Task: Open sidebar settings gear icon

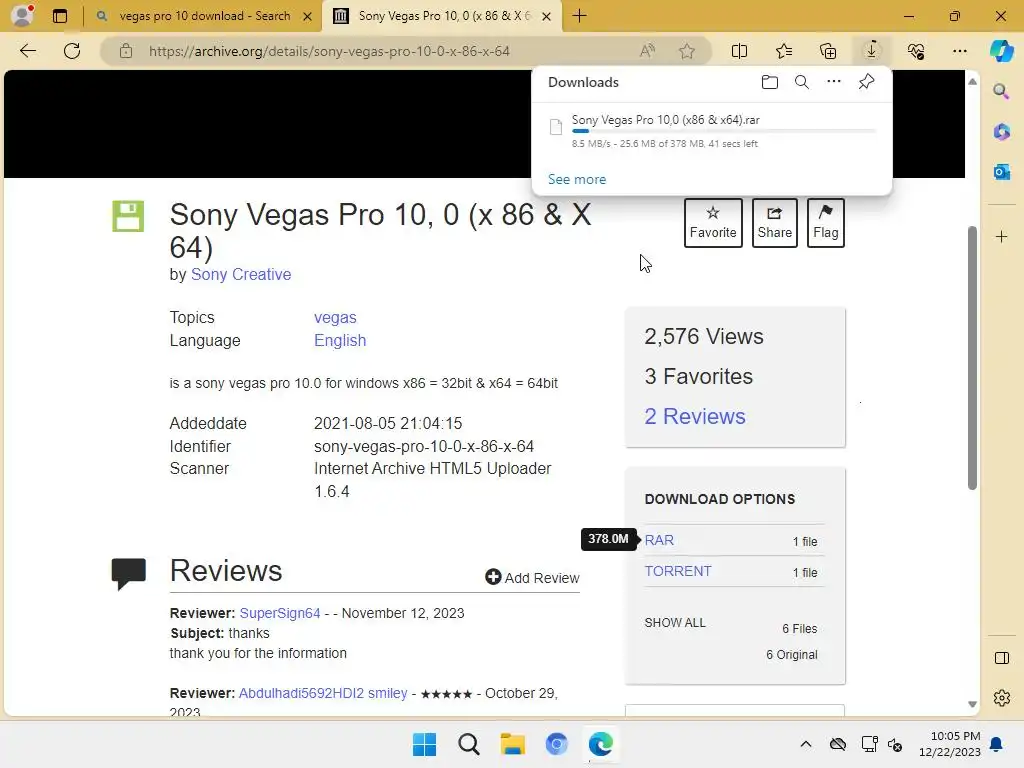Action: point(1001,698)
